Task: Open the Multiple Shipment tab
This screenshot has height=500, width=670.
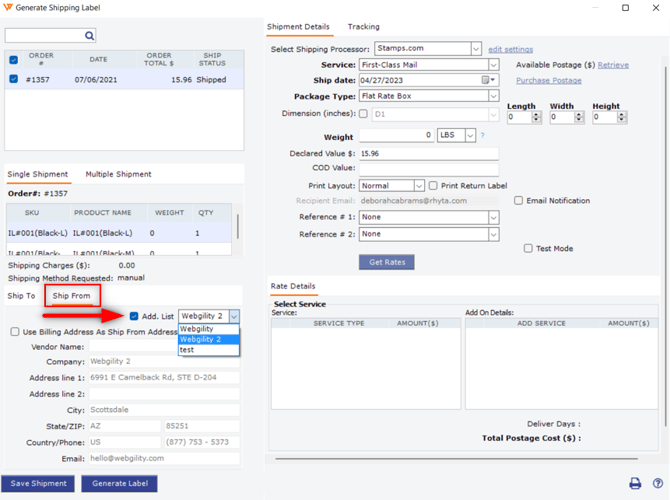Action: pos(118,174)
